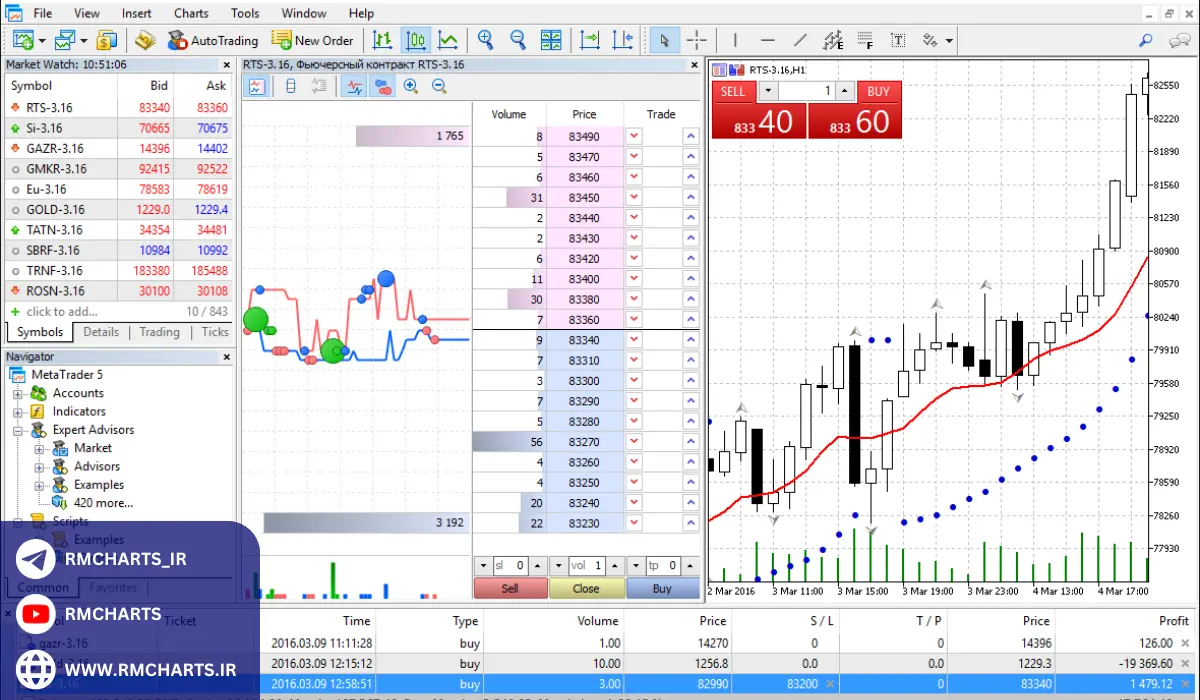Switch chart to line chart mode
The width and height of the screenshot is (1200, 700).
(x=448, y=40)
